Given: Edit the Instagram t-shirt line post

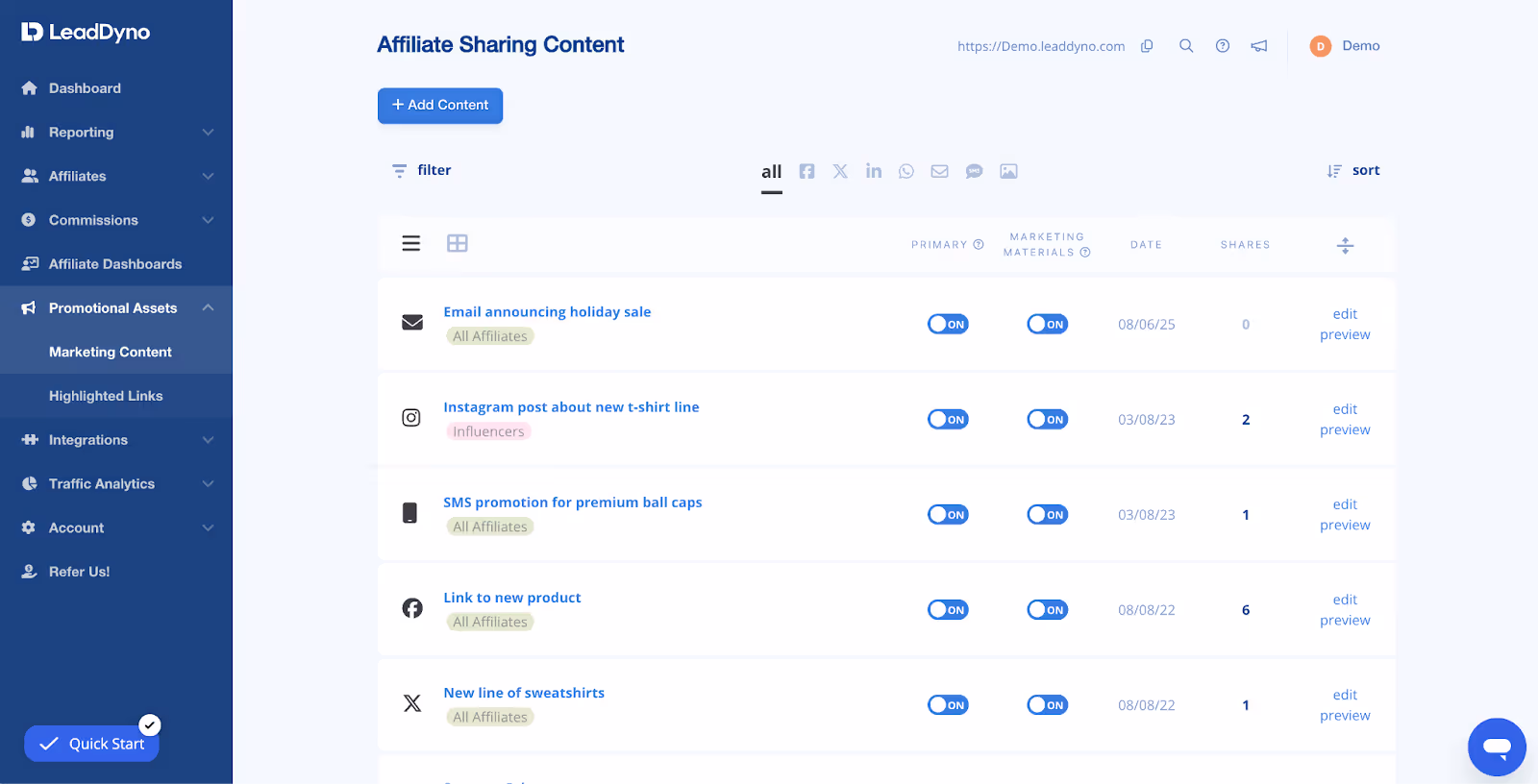Looking at the screenshot, I should [x=1345, y=409].
